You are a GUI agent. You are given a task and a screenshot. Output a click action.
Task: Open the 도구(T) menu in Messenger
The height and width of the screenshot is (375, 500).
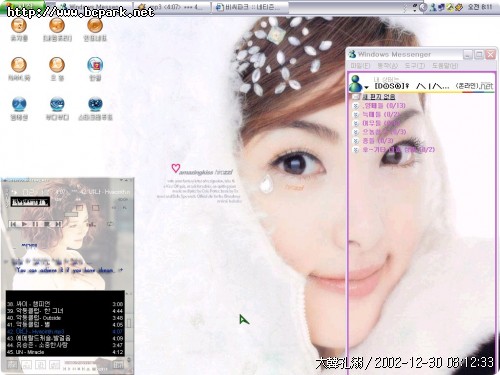point(415,66)
